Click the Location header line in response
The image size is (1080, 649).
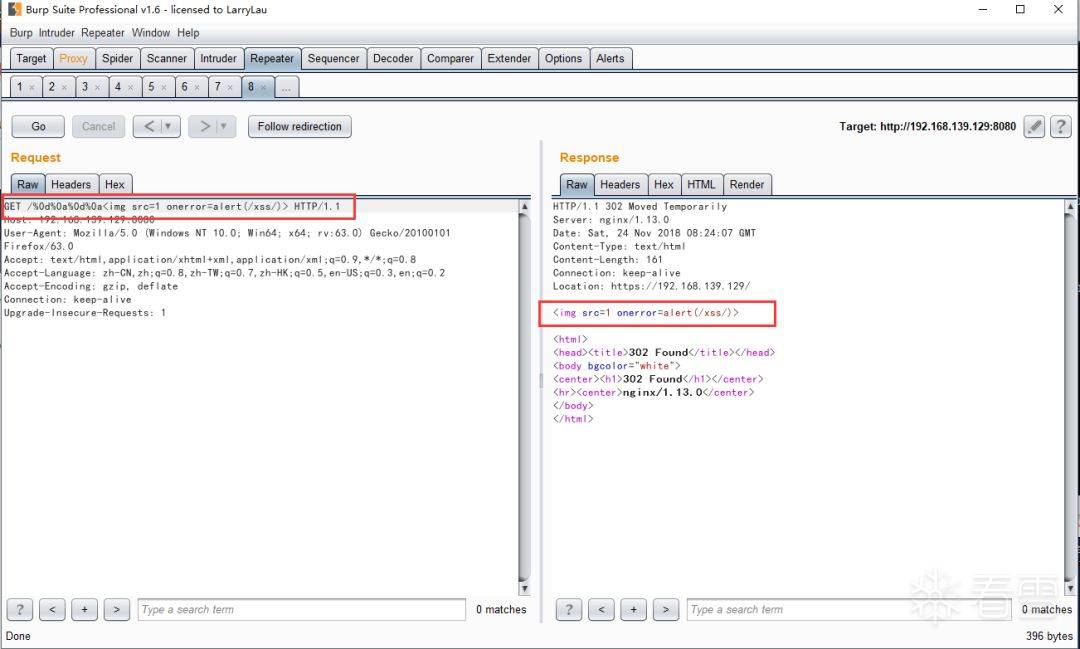click(652, 286)
